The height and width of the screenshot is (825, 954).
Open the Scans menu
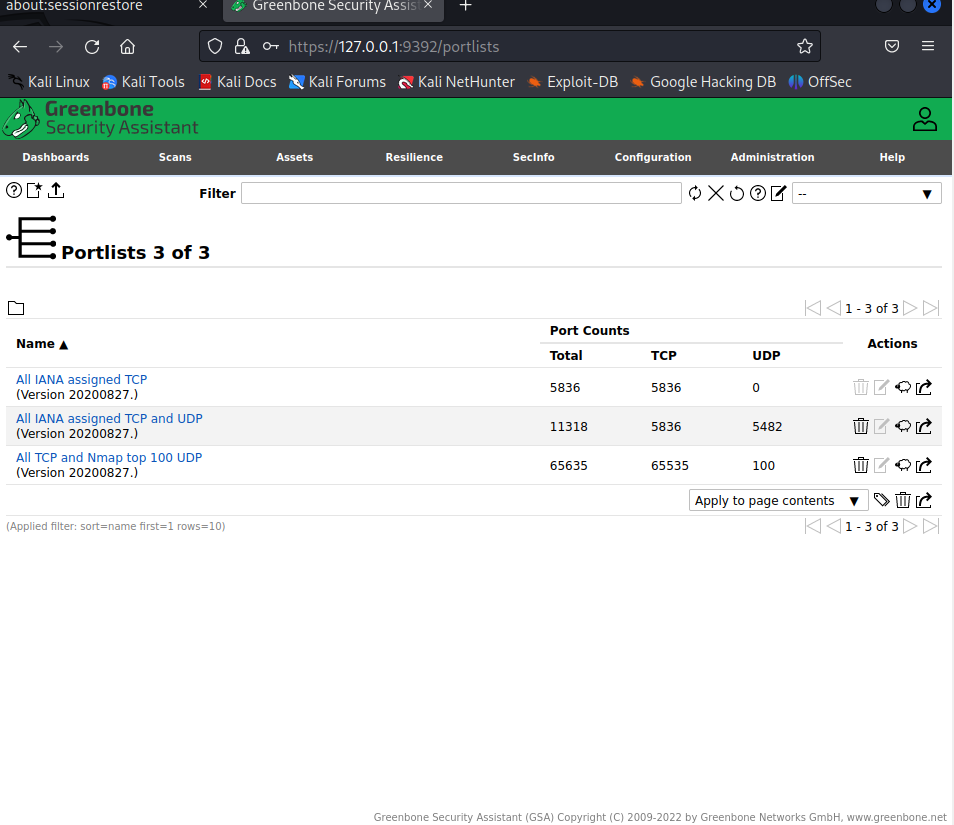(x=175, y=157)
